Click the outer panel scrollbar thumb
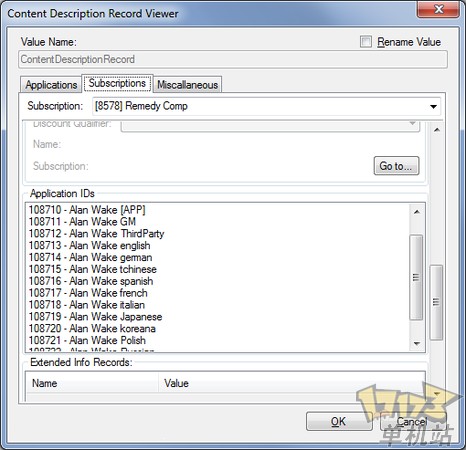466x450 pixels. point(436,302)
